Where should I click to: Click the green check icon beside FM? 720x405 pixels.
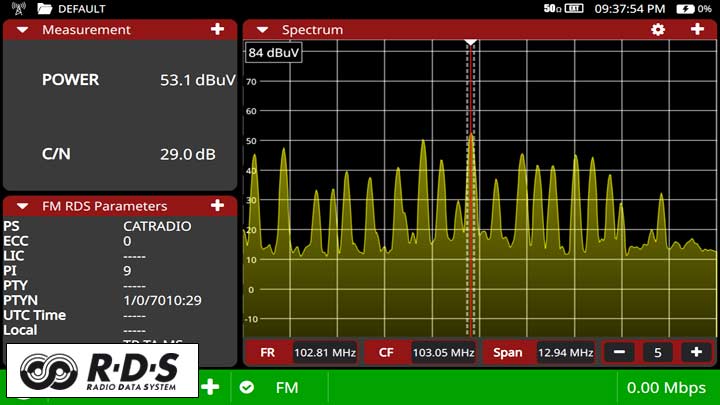coord(247,387)
